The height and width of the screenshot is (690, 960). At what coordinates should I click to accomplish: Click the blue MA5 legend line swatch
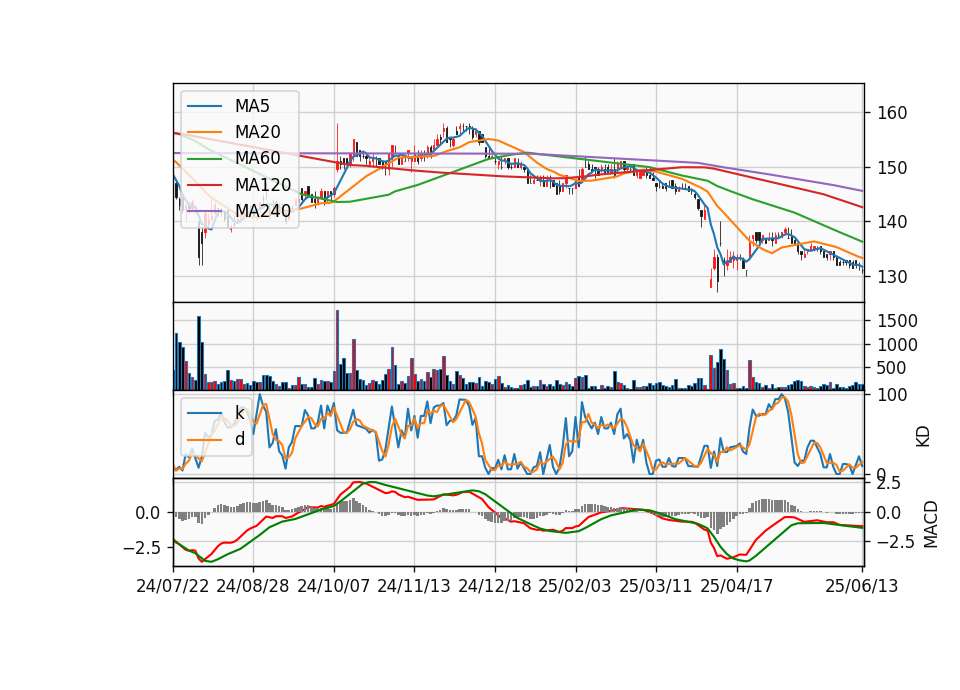pos(204,106)
